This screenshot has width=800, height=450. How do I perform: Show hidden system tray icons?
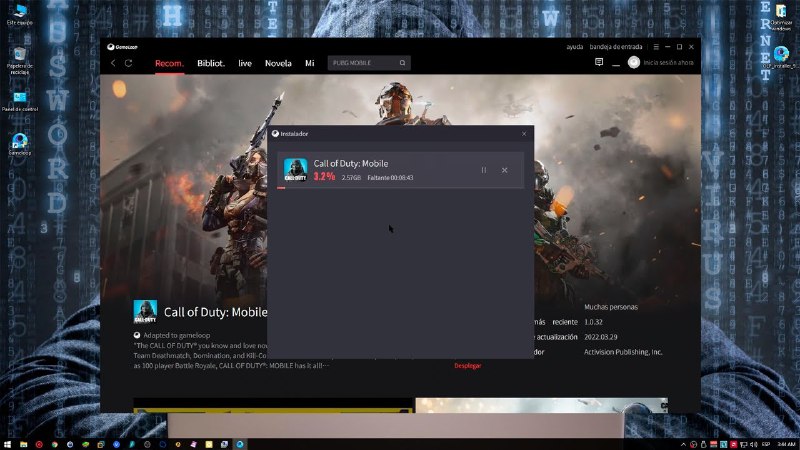pos(684,444)
